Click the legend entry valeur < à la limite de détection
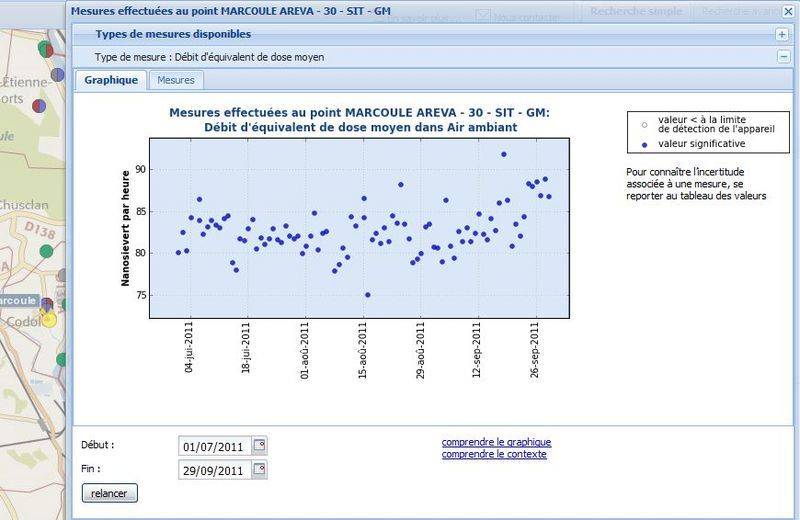 (709, 124)
